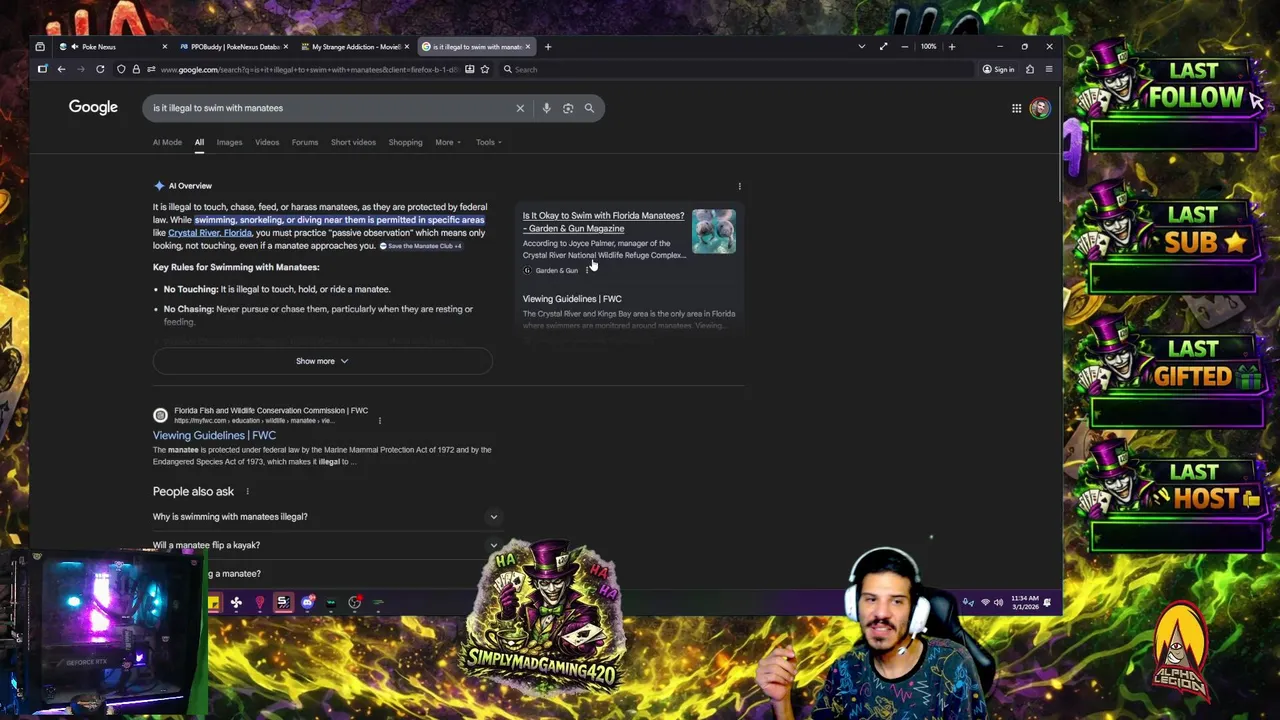1280x720 pixels.
Task: Open the notification bell in system tray
Action: 1047,602
